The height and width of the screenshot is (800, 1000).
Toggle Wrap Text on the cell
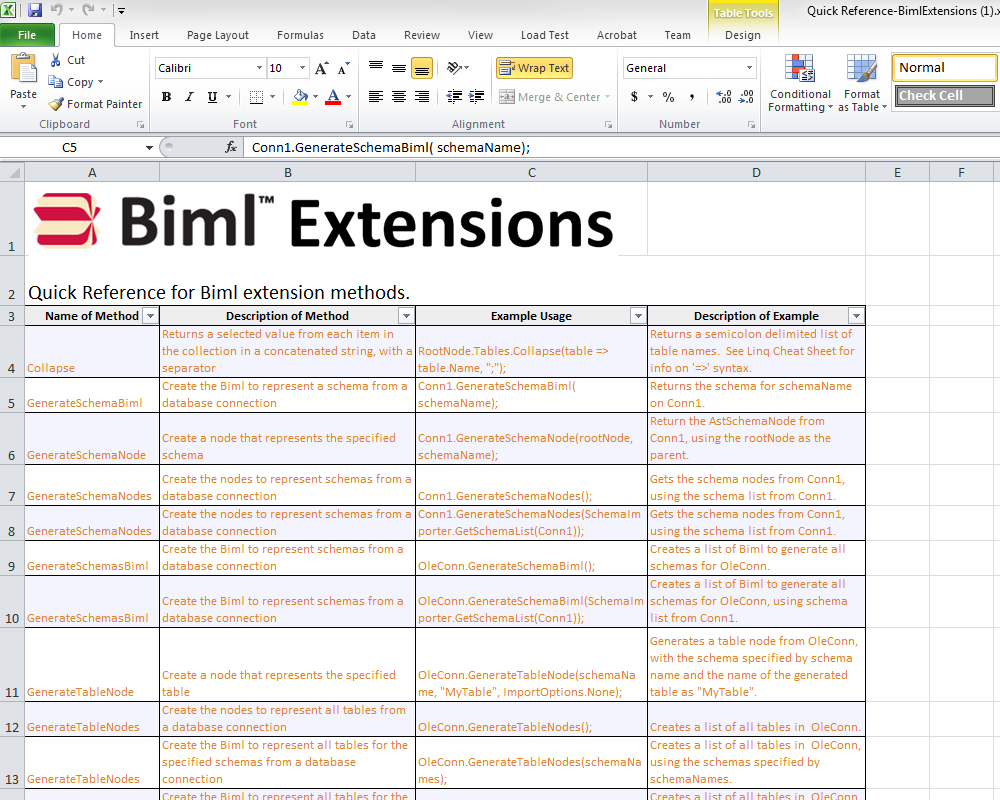(534, 68)
